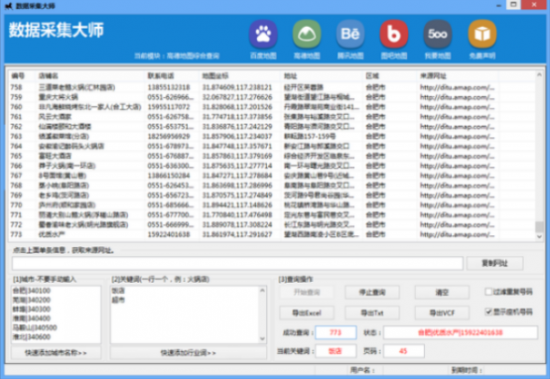Screen dimensions: 550x379
Task: Export contacts with 导出VCF button
Action: 442,313
